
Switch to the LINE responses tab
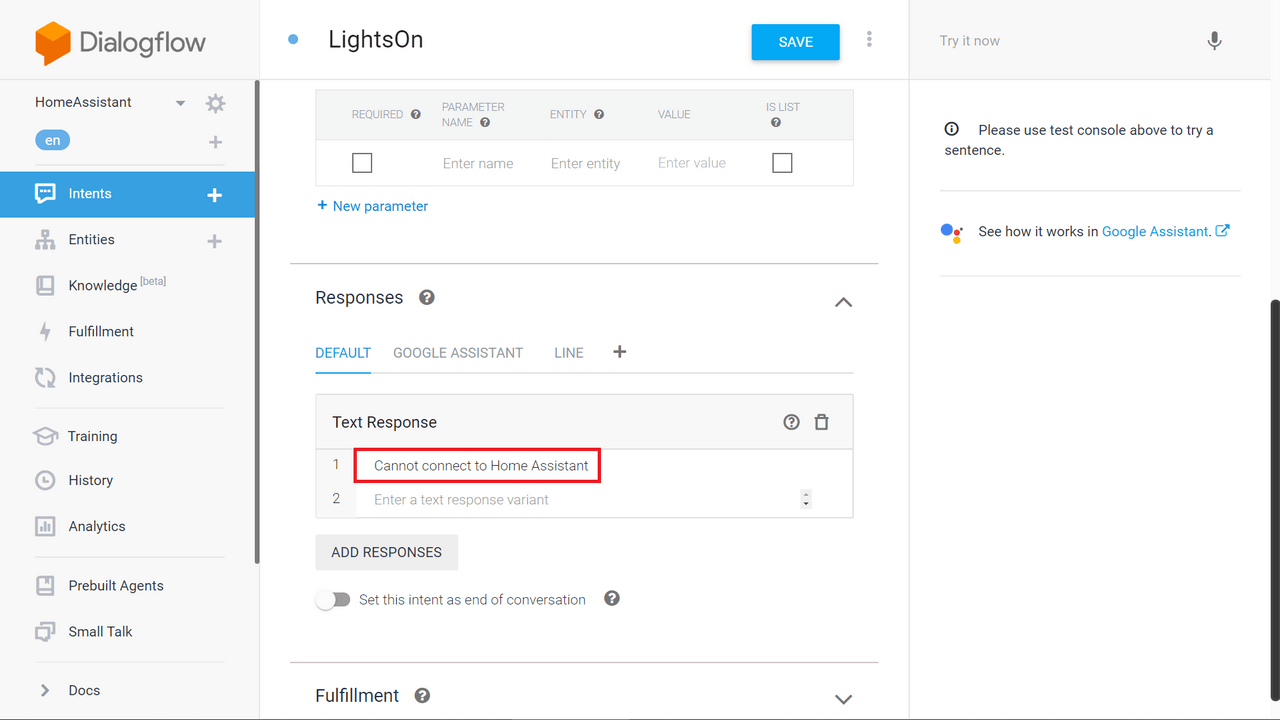coord(569,353)
